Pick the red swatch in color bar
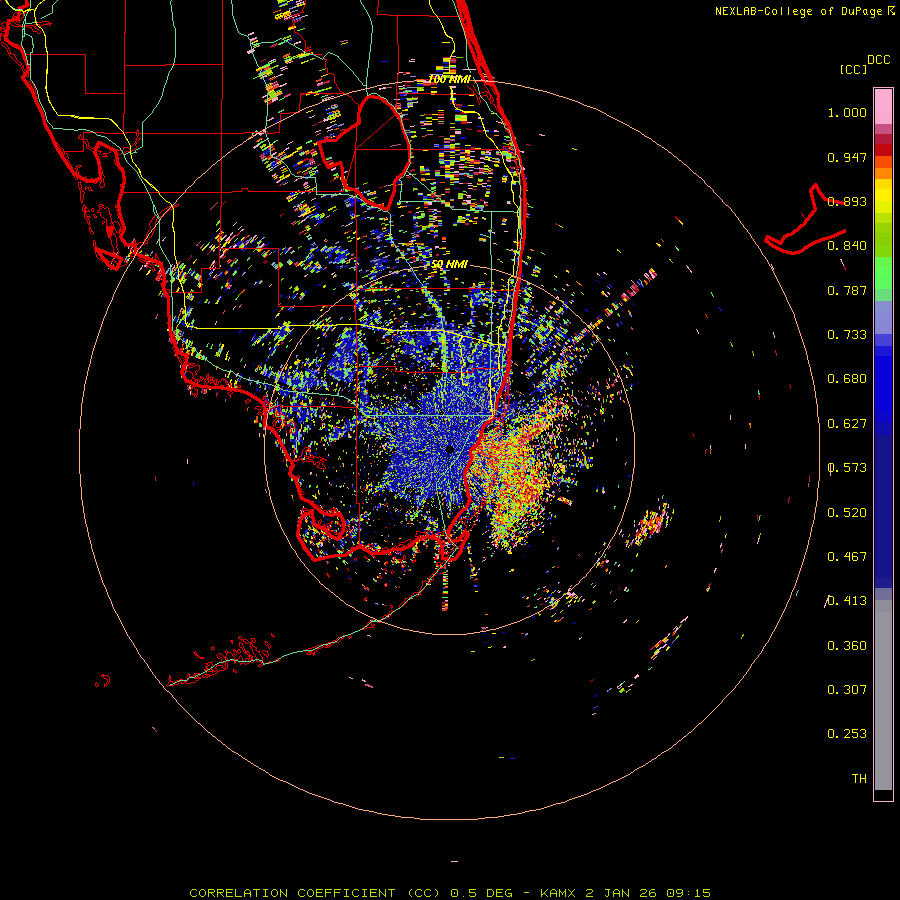 coord(883,150)
